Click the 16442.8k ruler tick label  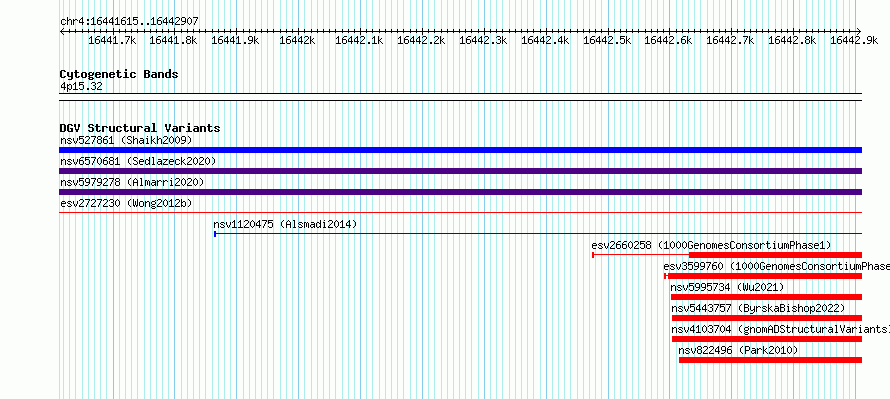(x=792, y=40)
